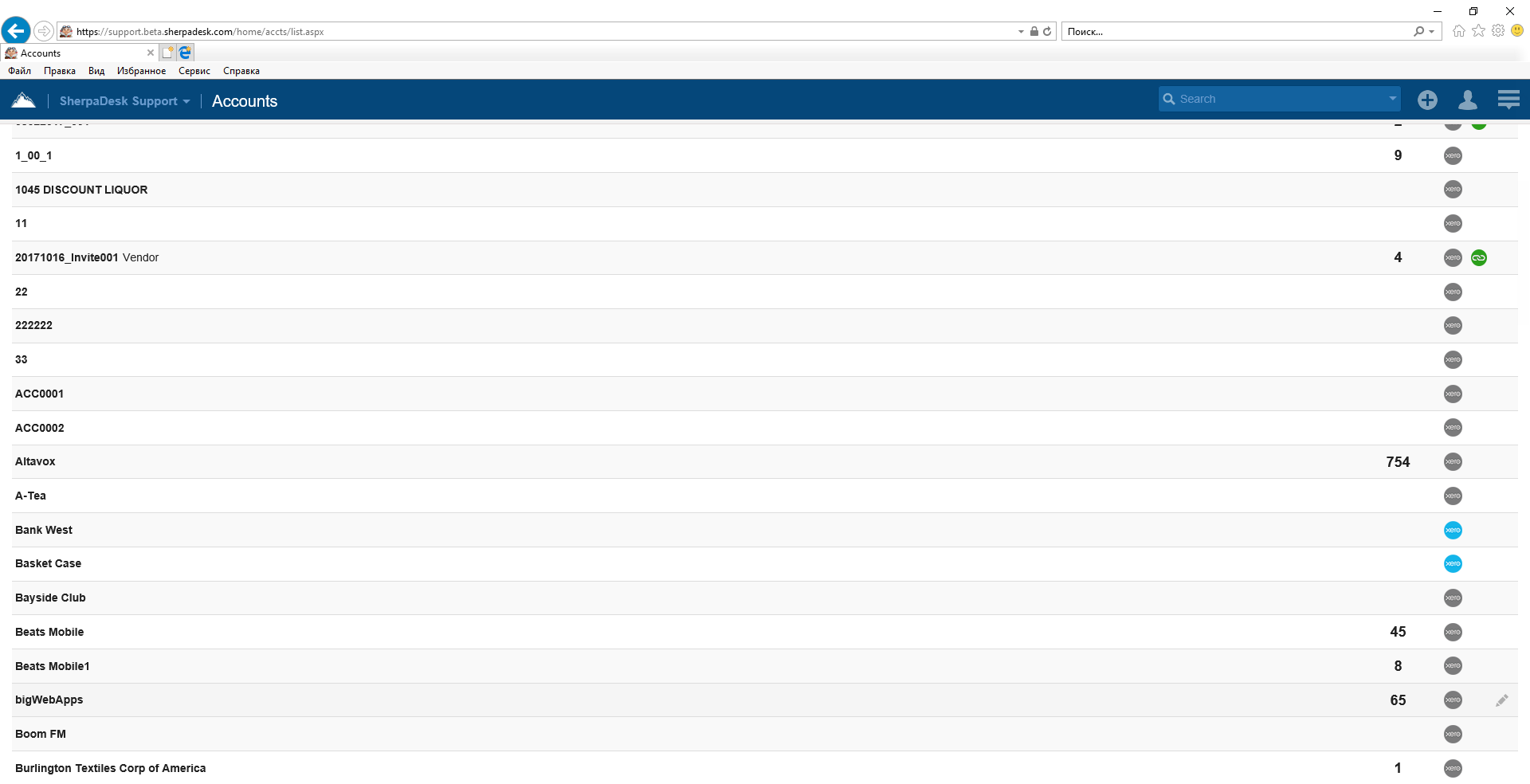Screen dimensions: 1530x784
Task: Click the green link icon for 20171016_Invite001
Action: coord(1478,257)
